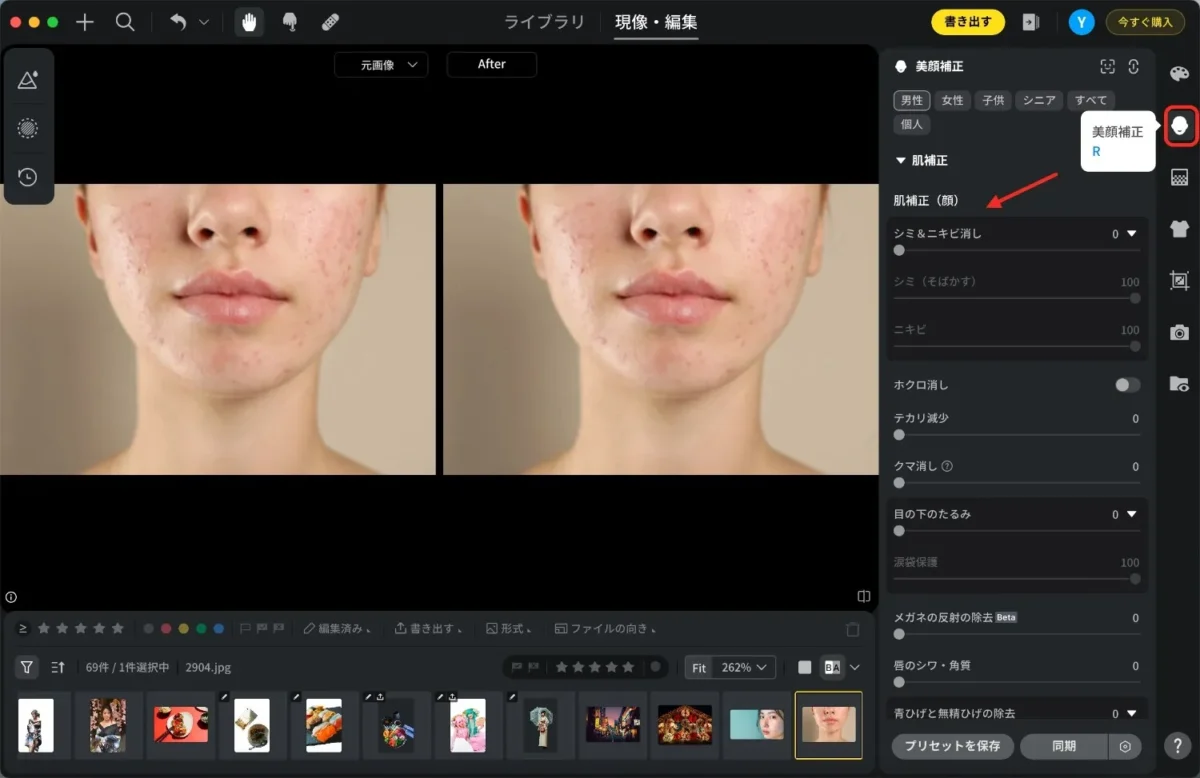Screen dimensions: 1200x778
Task: Open the ファイルの向き filter dropdown
Action: 606,629
